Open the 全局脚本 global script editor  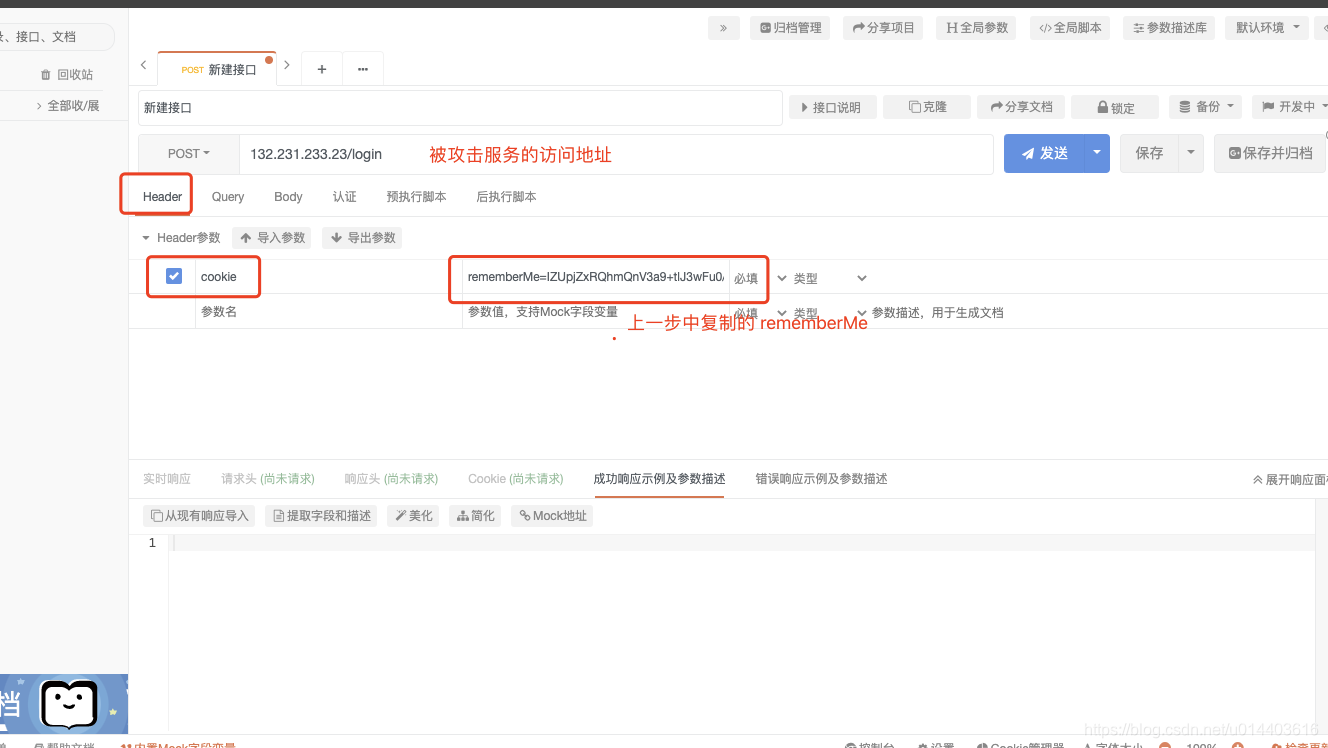1069,27
